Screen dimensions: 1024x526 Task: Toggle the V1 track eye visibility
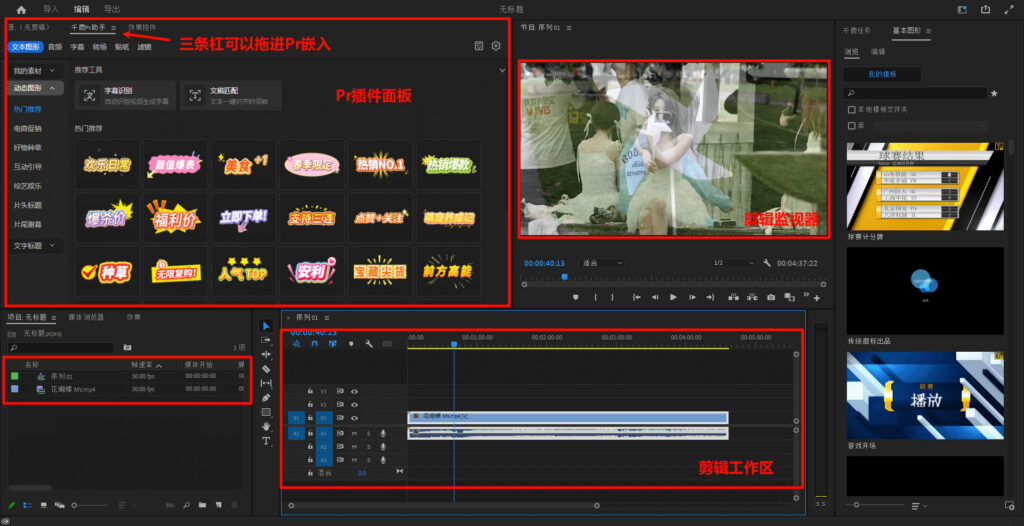coord(355,418)
